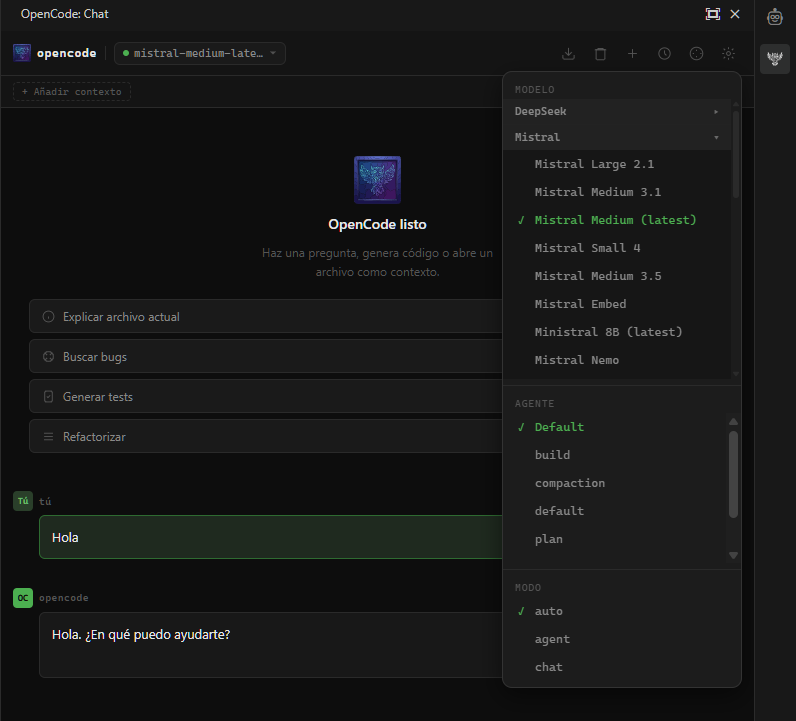The height and width of the screenshot is (721, 796).
Task: Set mode to chat
Action: (622, 667)
